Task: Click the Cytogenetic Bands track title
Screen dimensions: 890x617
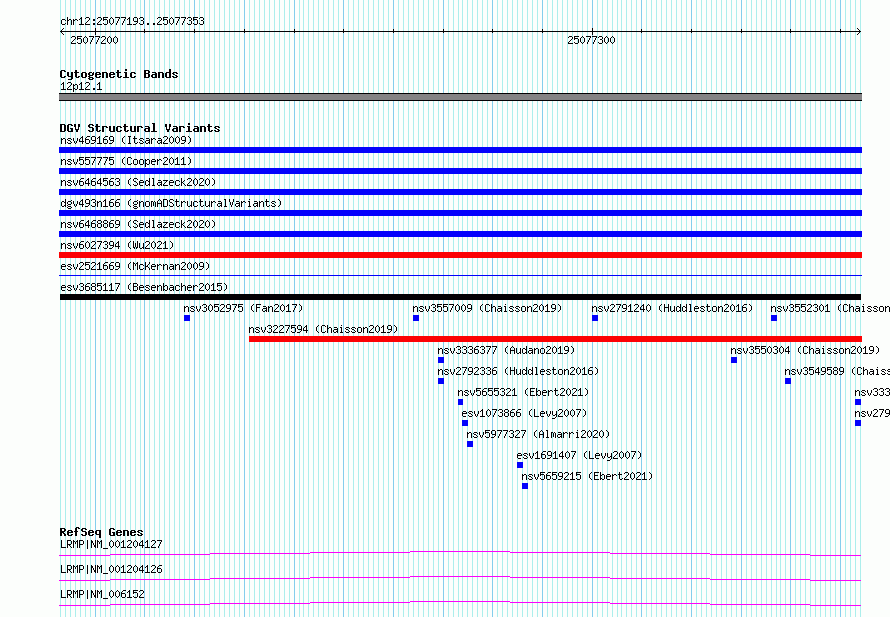Action: 119,74
